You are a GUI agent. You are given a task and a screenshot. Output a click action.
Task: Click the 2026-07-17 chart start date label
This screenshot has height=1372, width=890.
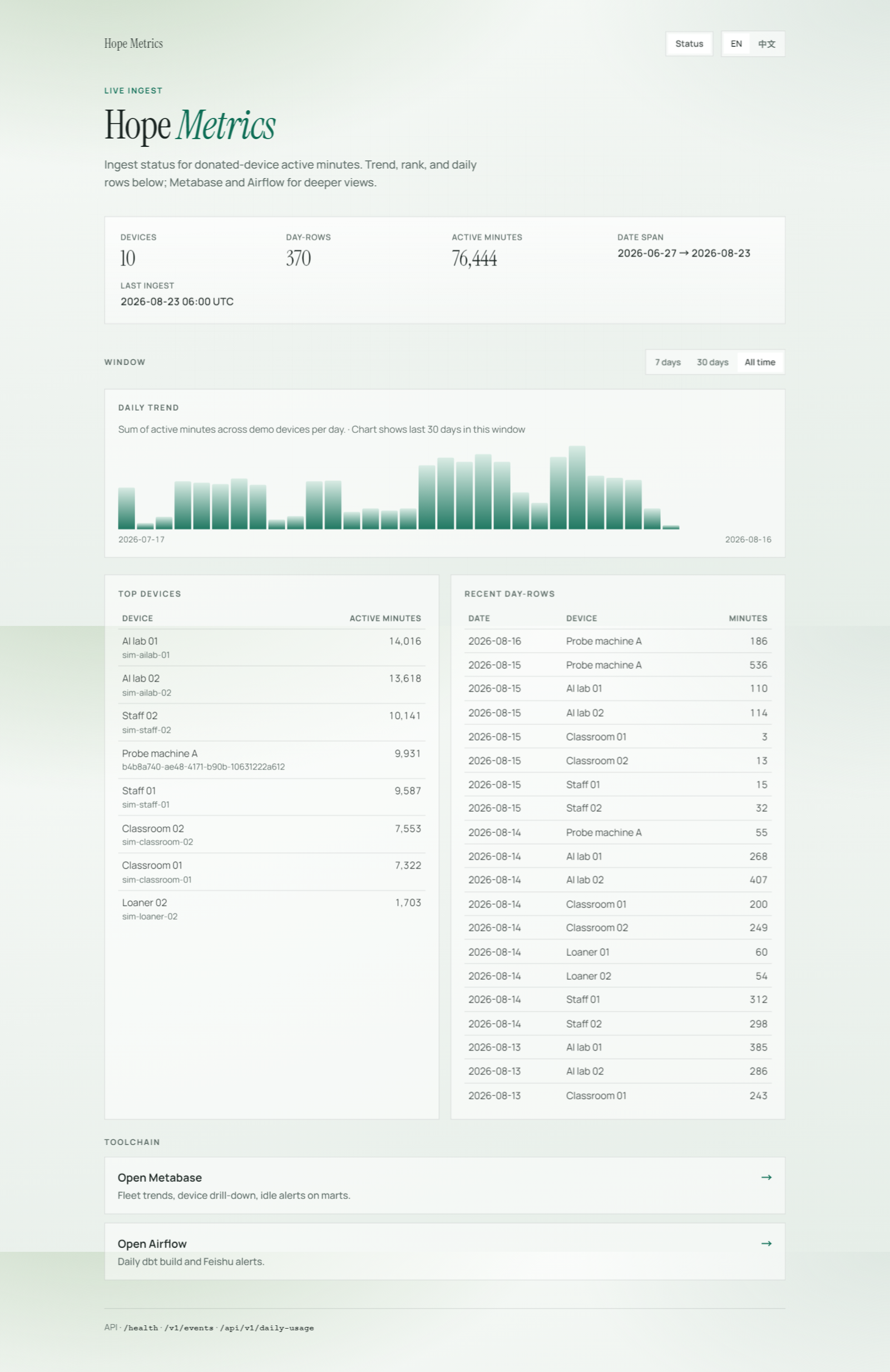[x=141, y=540]
